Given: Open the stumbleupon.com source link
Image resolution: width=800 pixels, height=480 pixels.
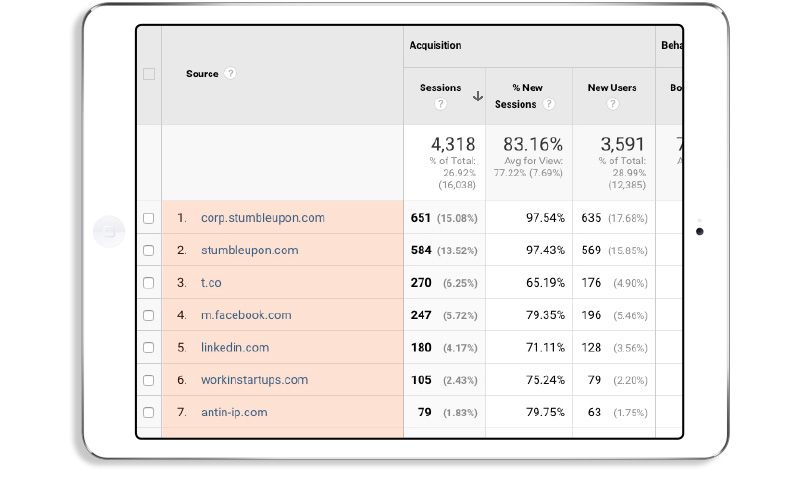Looking at the screenshot, I should 249,250.
